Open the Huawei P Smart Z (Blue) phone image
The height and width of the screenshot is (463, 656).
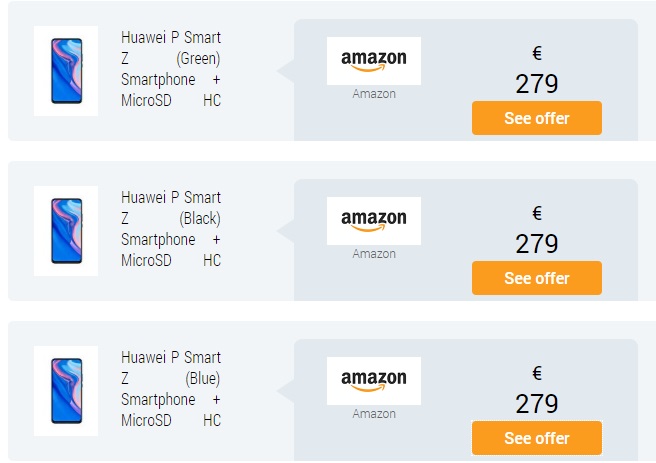[66, 391]
